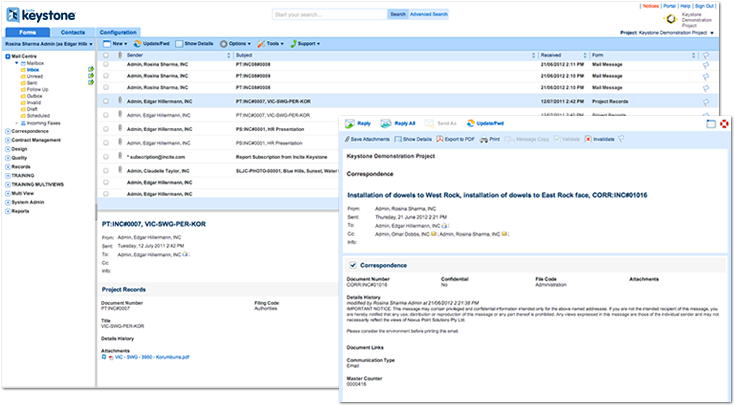Switch to the Configuration tab
Screen dimensions: 734x405
118,32
